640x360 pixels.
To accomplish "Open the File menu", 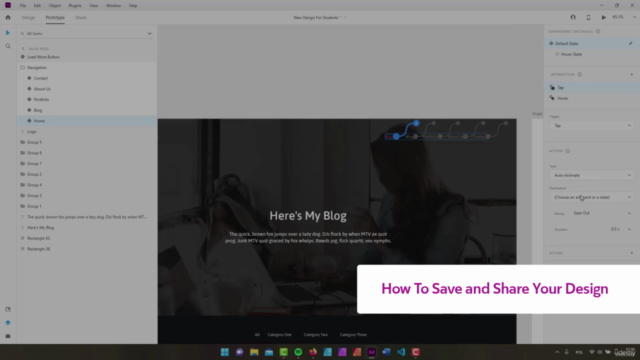I will (x=23, y=6).
